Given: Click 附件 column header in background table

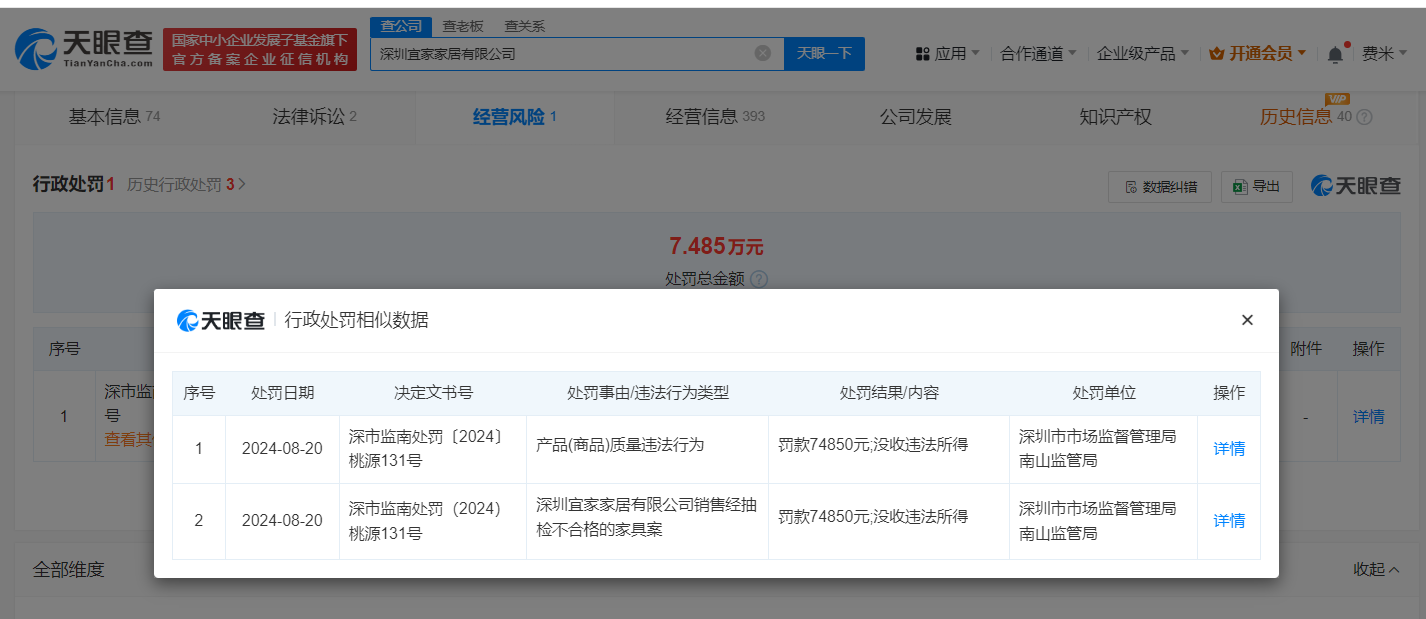Looking at the screenshot, I should (x=1306, y=349).
